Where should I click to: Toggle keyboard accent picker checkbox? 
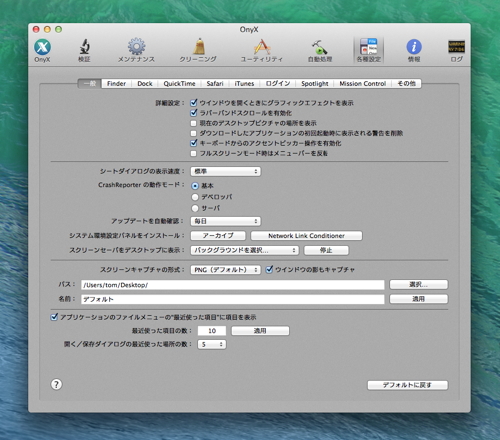pyautogui.click(x=194, y=143)
